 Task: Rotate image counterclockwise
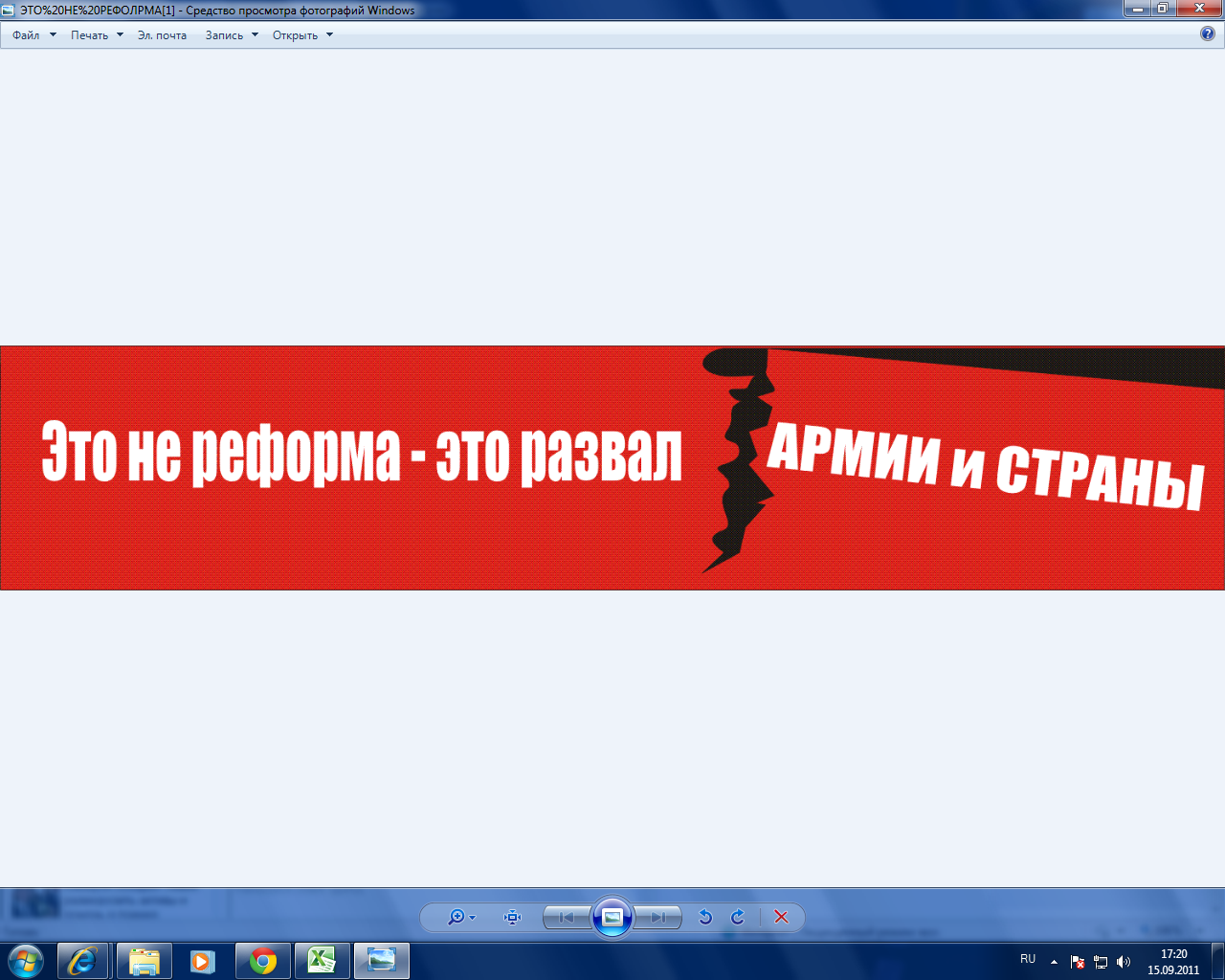click(x=705, y=917)
